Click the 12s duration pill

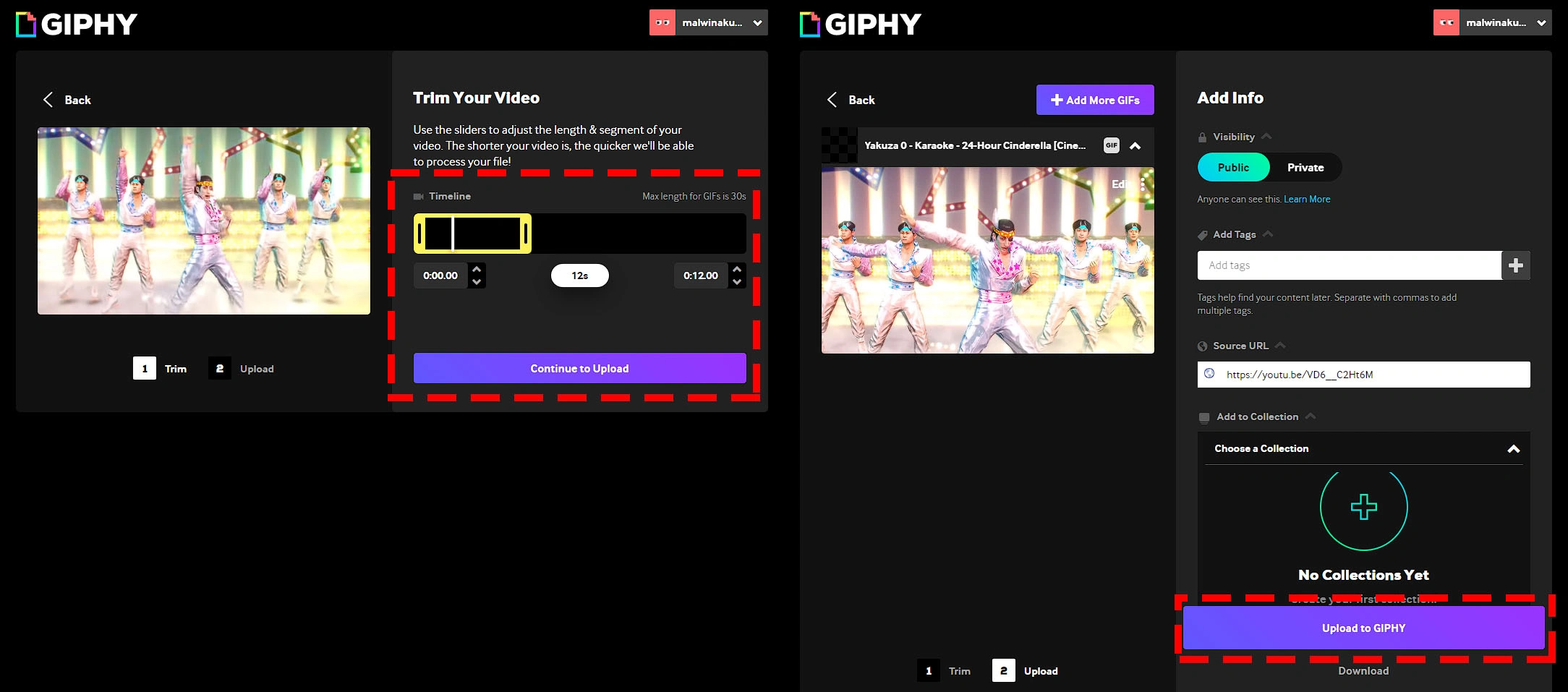point(580,275)
